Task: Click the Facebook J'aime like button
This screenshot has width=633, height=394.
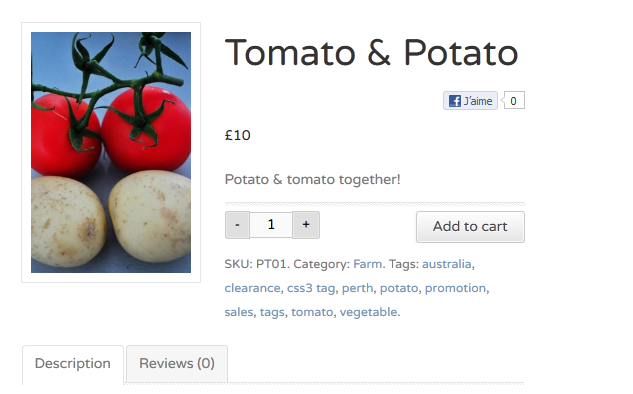Action: 470,101
